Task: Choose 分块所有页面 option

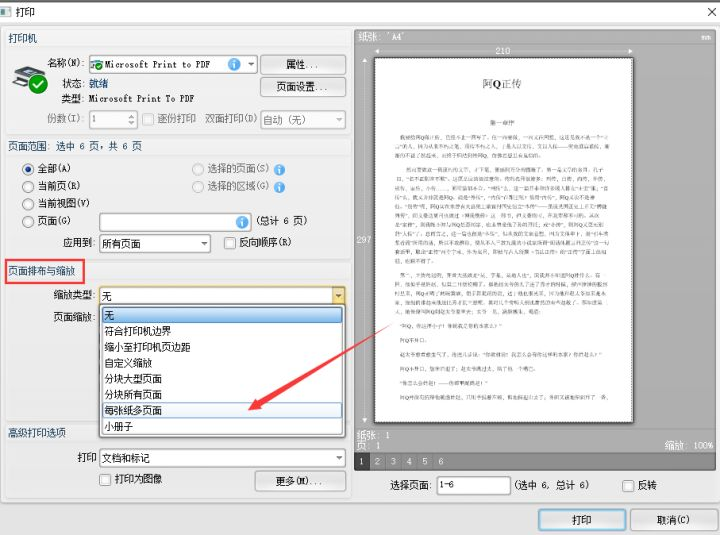Action: [222, 394]
